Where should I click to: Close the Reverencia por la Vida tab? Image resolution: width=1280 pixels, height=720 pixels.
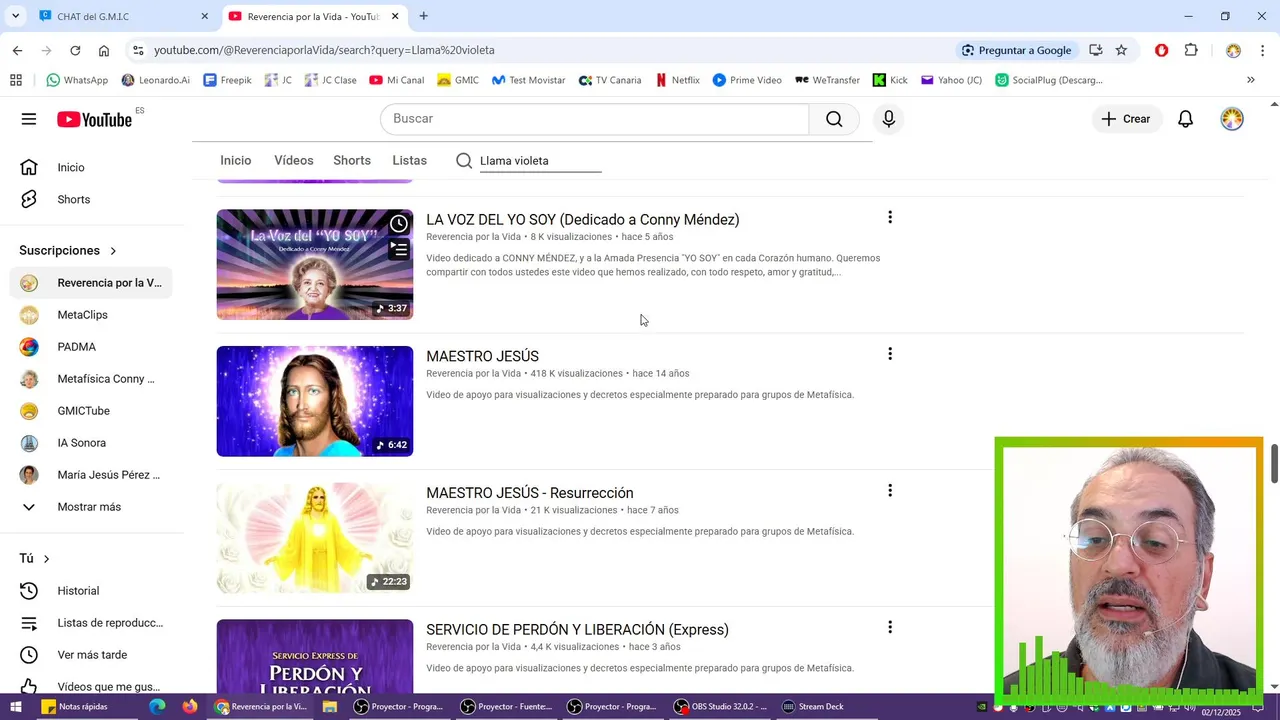click(395, 16)
